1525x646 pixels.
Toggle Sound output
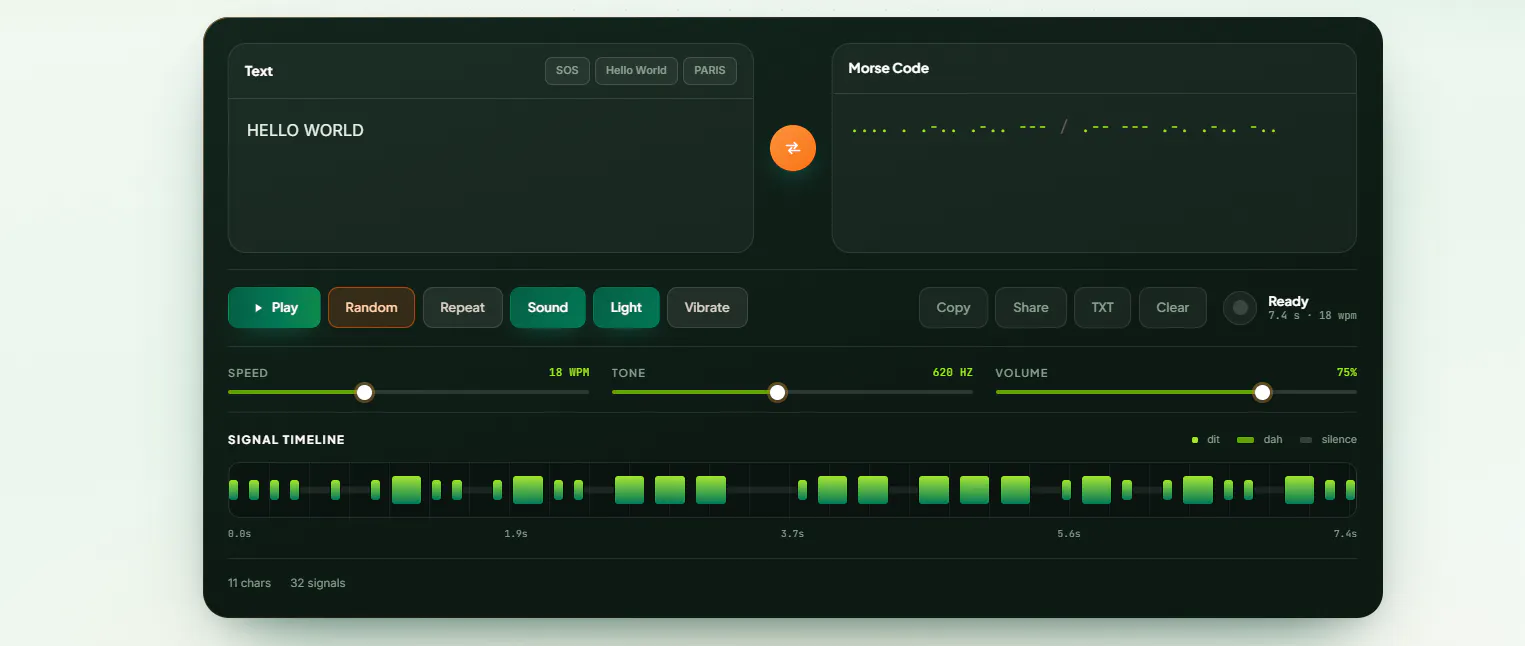pyautogui.click(x=548, y=308)
